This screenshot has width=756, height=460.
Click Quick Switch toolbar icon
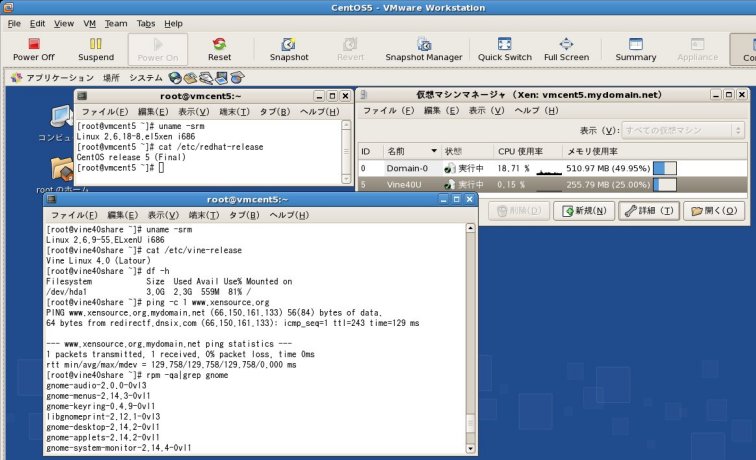505,50
